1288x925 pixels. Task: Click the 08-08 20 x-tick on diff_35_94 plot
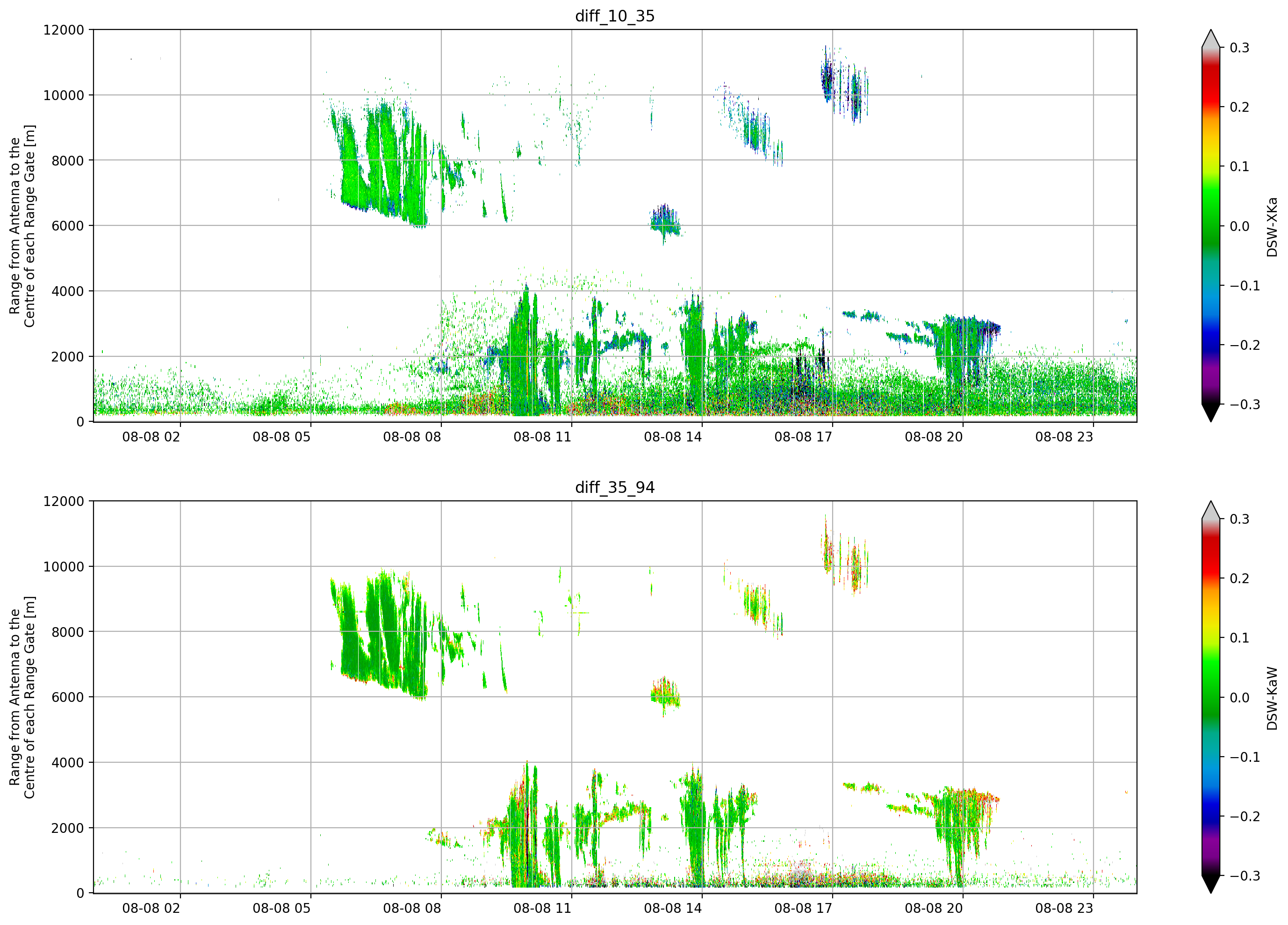click(934, 909)
